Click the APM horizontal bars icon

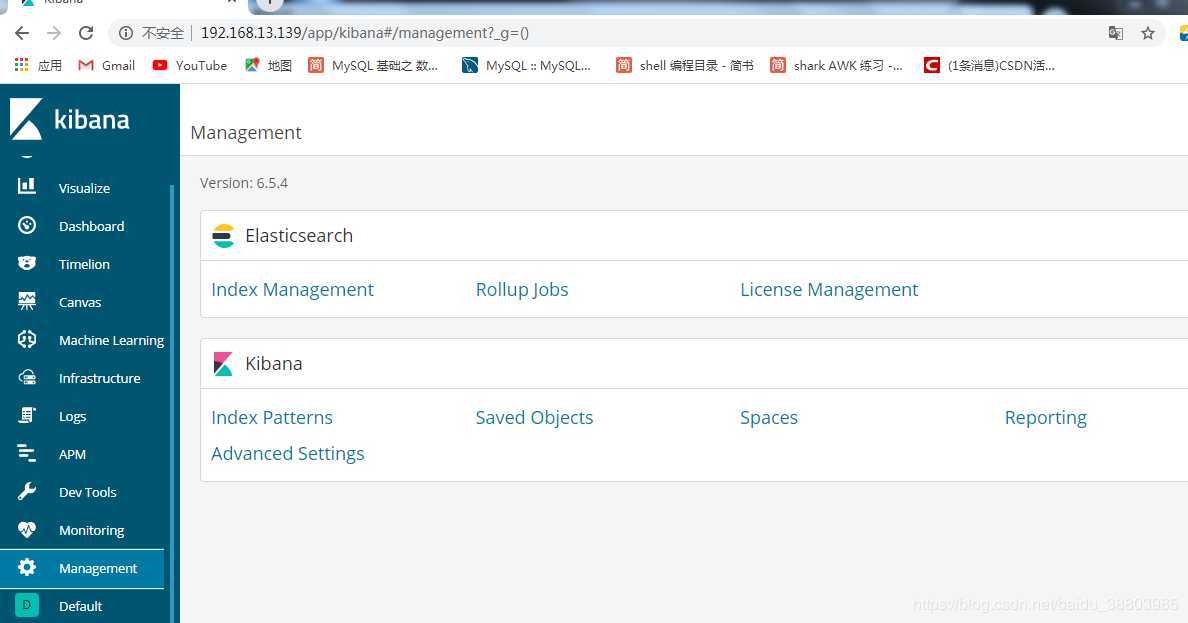27,453
